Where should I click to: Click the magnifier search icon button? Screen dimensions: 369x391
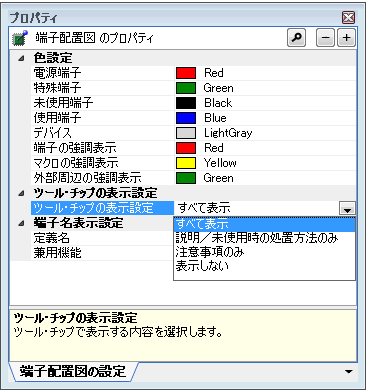click(x=296, y=38)
